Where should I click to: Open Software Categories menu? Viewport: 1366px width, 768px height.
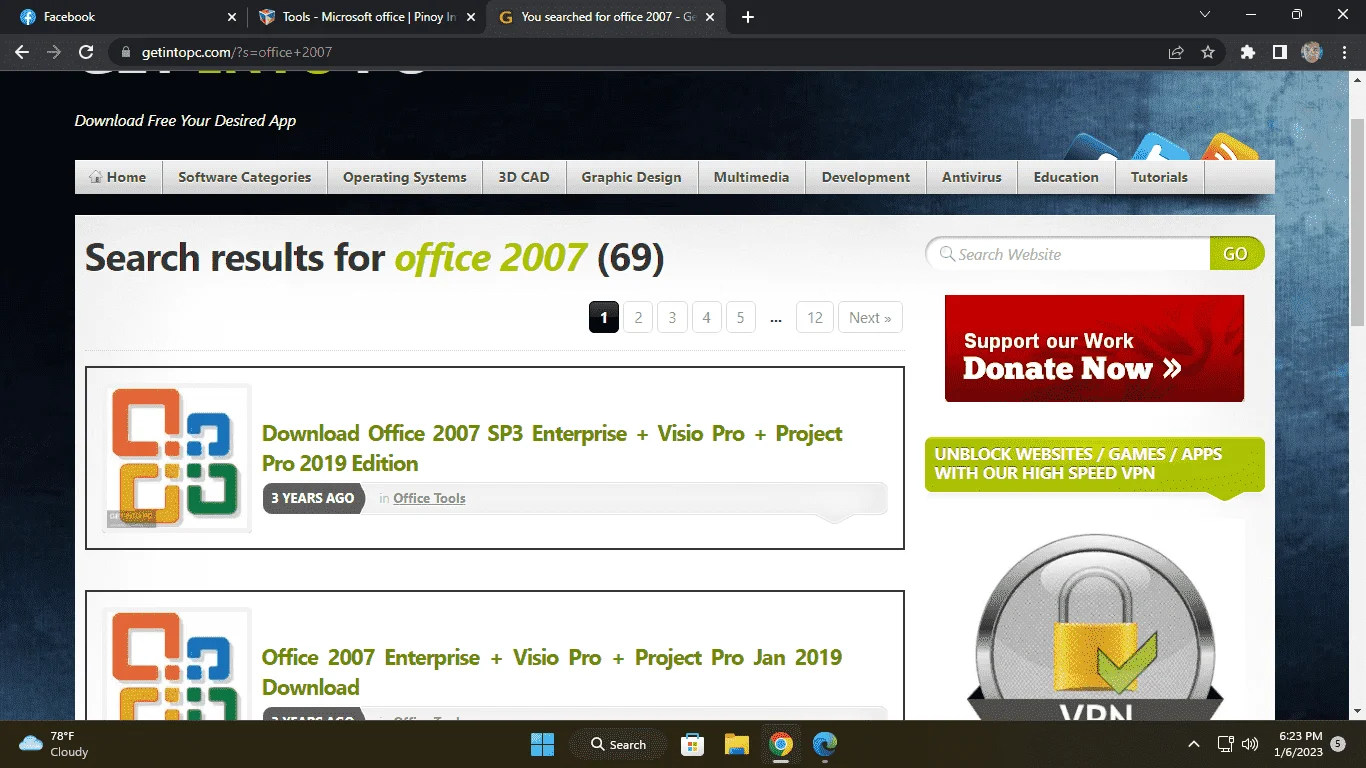tap(245, 177)
